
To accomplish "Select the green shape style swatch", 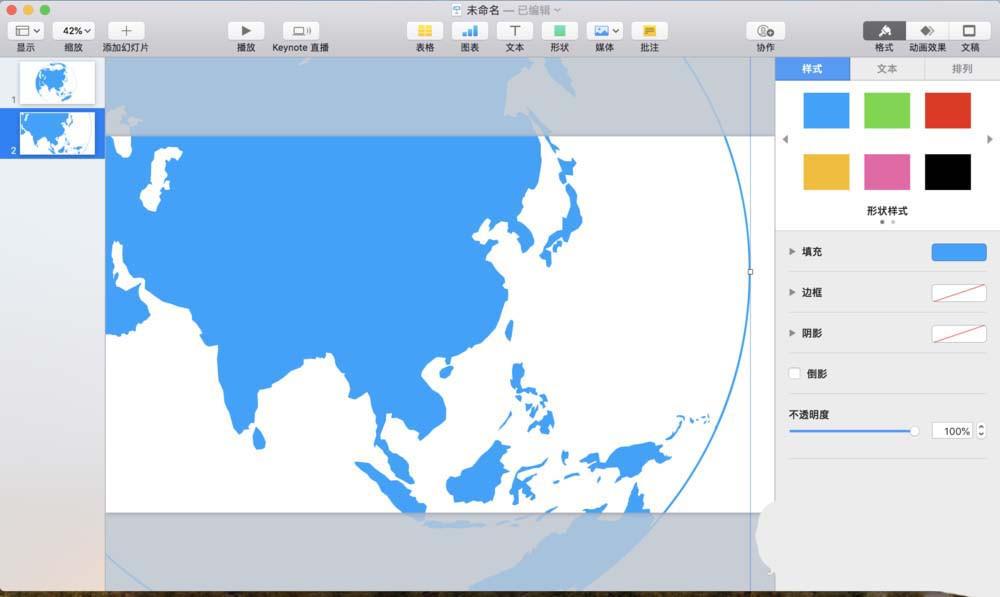I will pyautogui.click(x=886, y=110).
